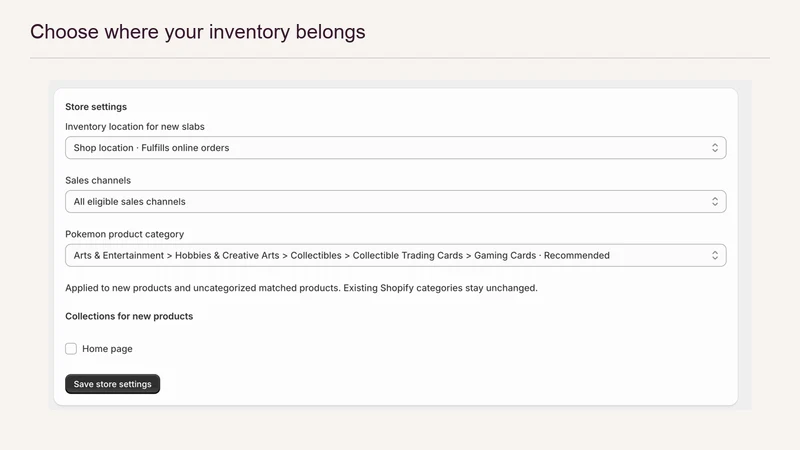The width and height of the screenshot is (800, 450).
Task: Click the 'Collections for new products' heading
Action: [x=129, y=316]
